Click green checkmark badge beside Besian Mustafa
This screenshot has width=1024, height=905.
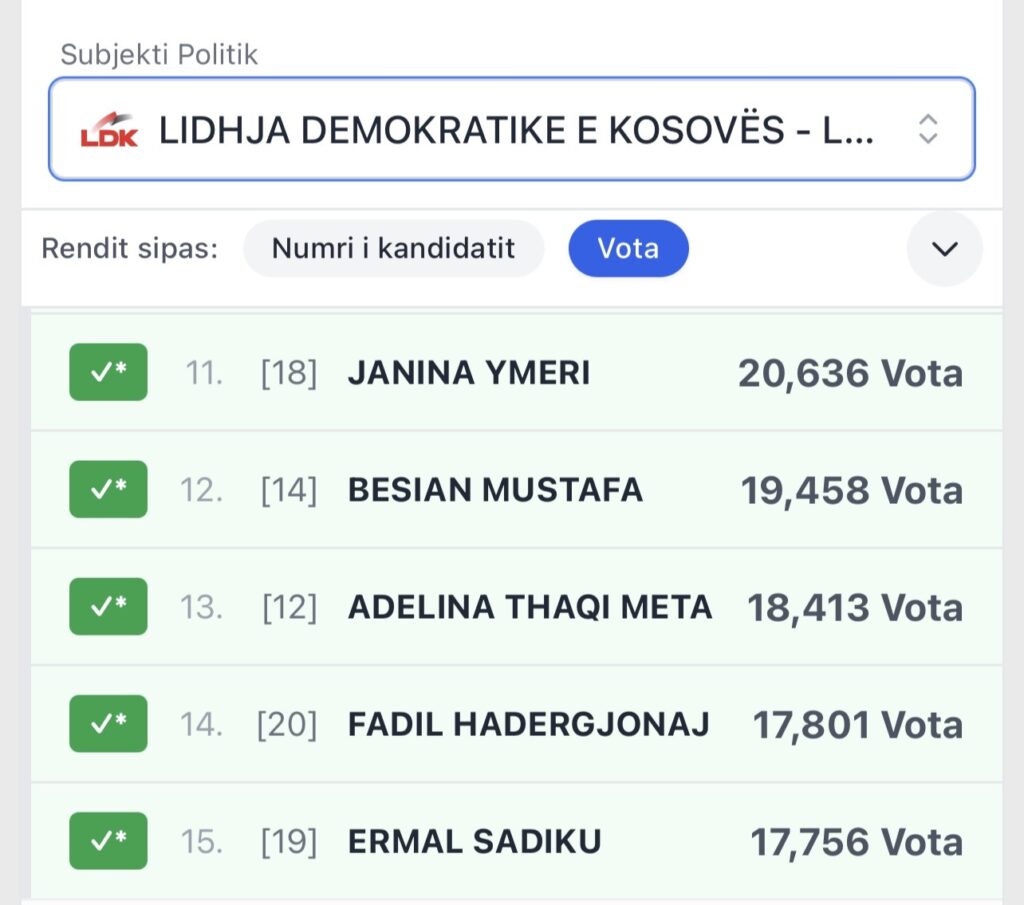click(108, 489)
